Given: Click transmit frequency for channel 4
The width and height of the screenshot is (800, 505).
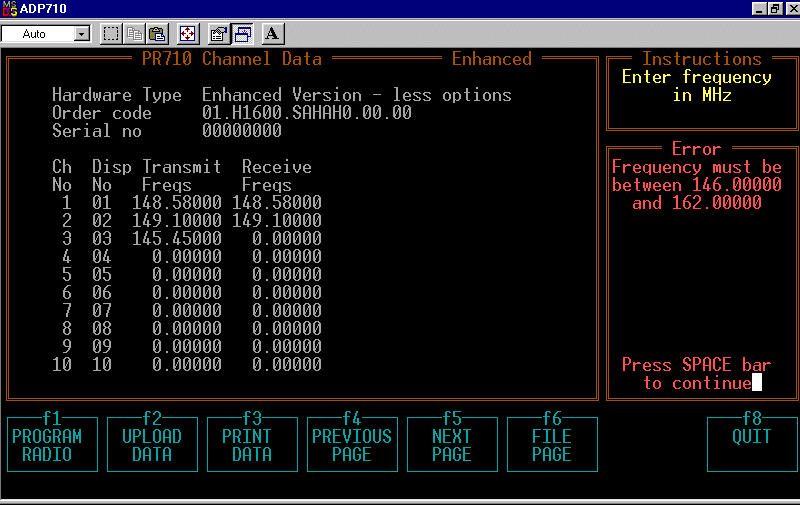Looking at the screenshot, I should coord(187,256).
